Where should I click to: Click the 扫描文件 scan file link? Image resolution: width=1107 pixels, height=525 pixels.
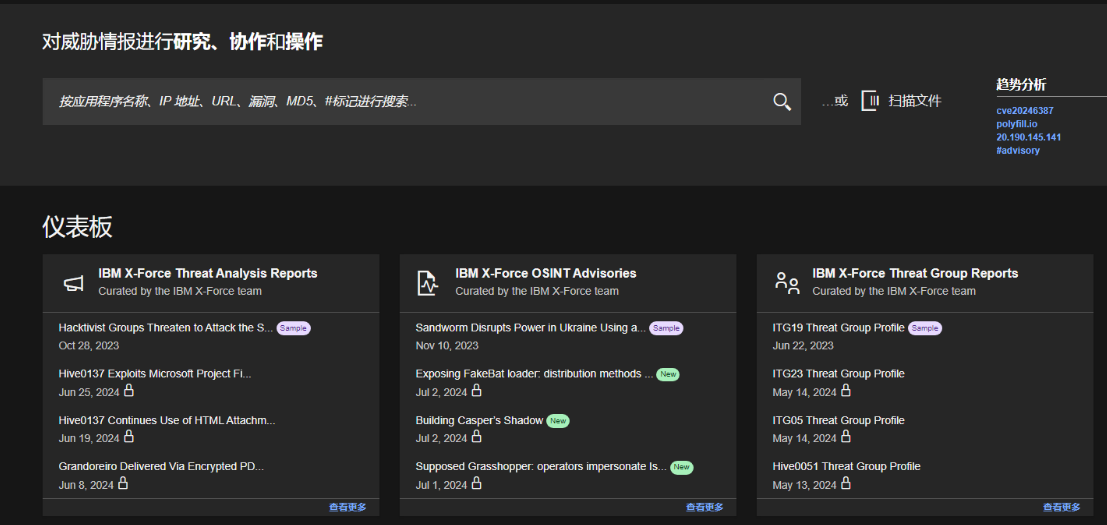point(914,101)
